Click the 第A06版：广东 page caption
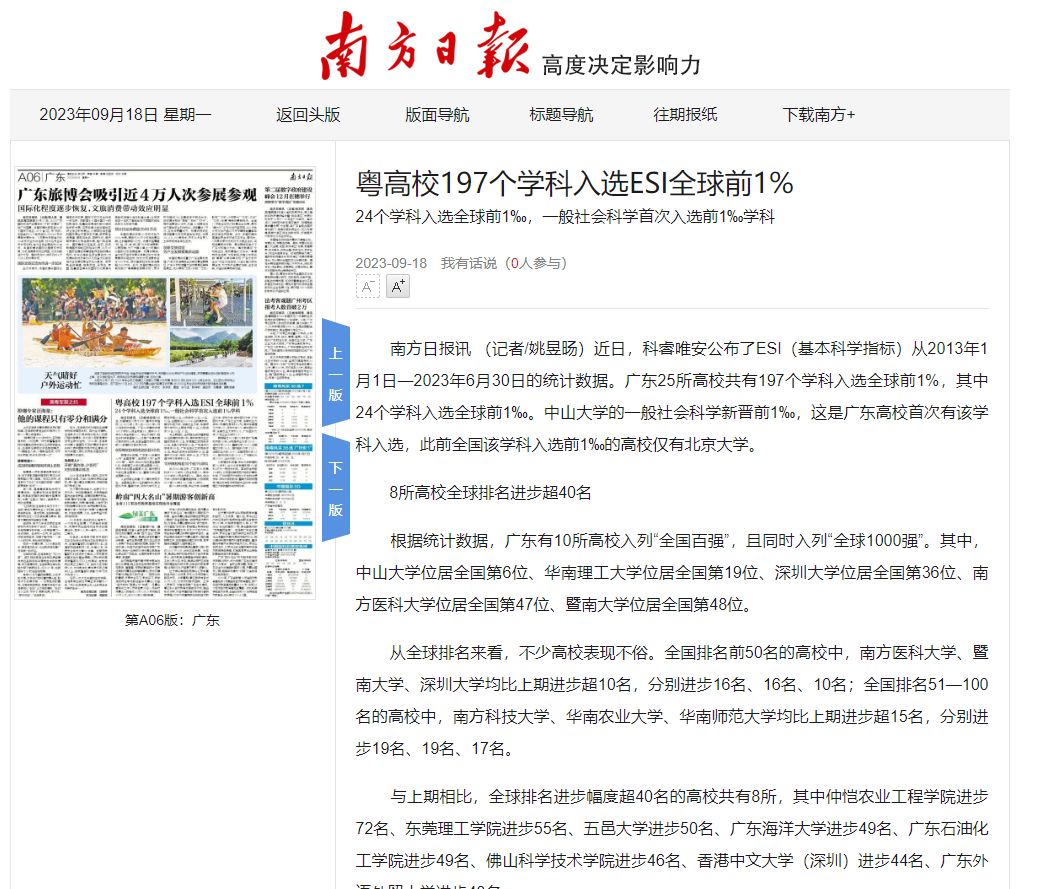 (x=172, y=620)
